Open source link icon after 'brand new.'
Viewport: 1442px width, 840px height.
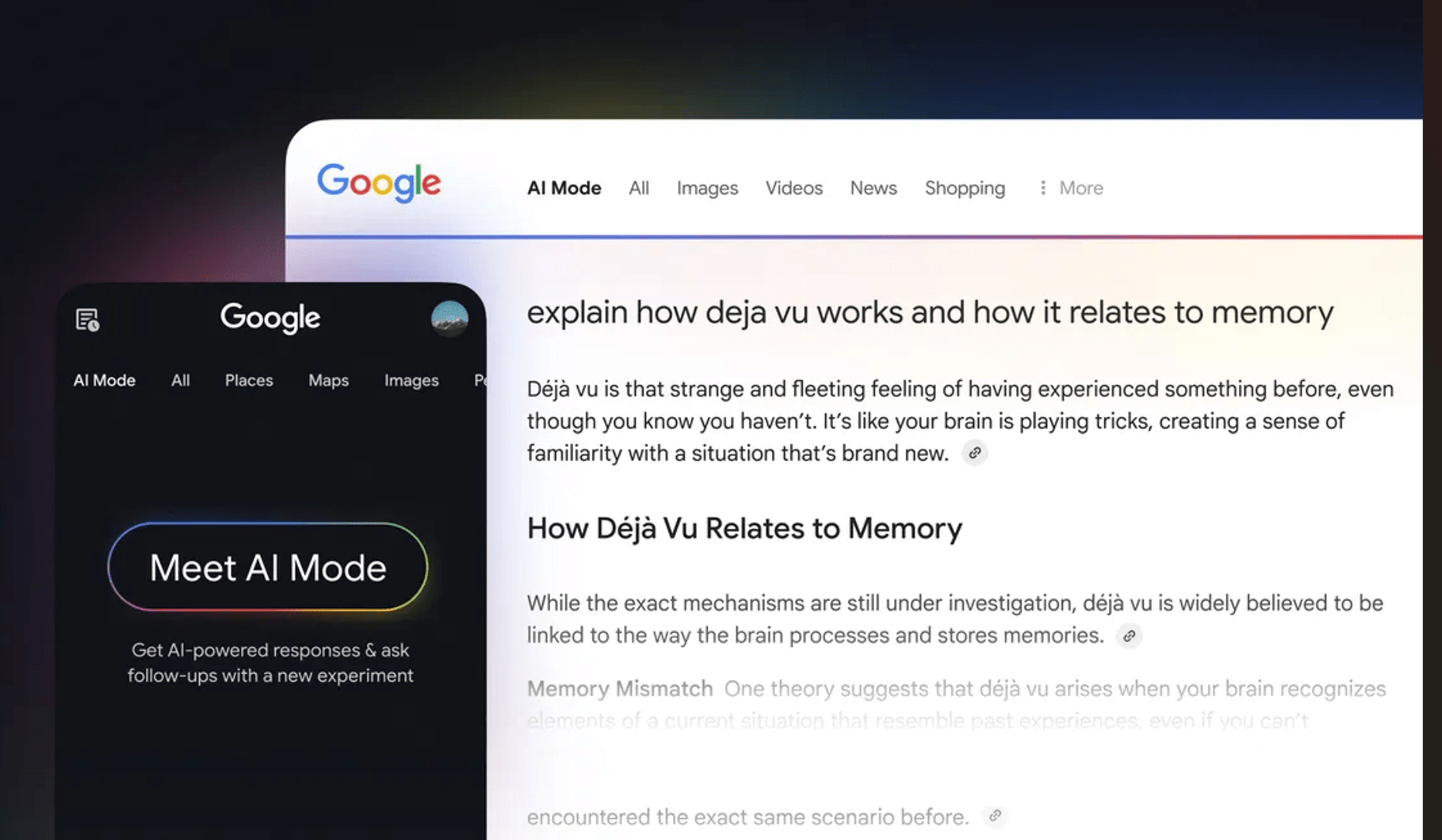click(x=974, y=453)
